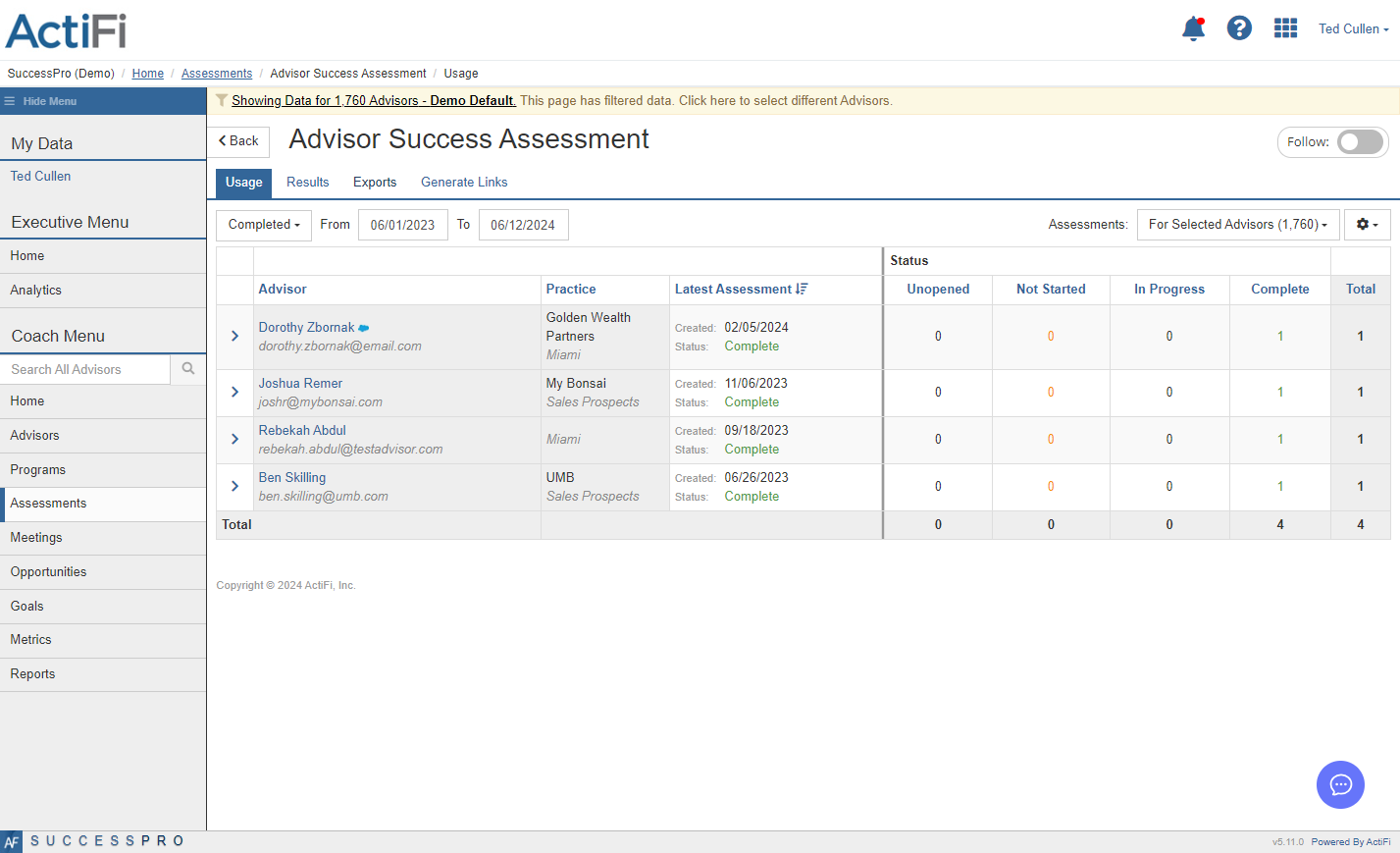Expand the Joshua Remer row

point(234,392)
